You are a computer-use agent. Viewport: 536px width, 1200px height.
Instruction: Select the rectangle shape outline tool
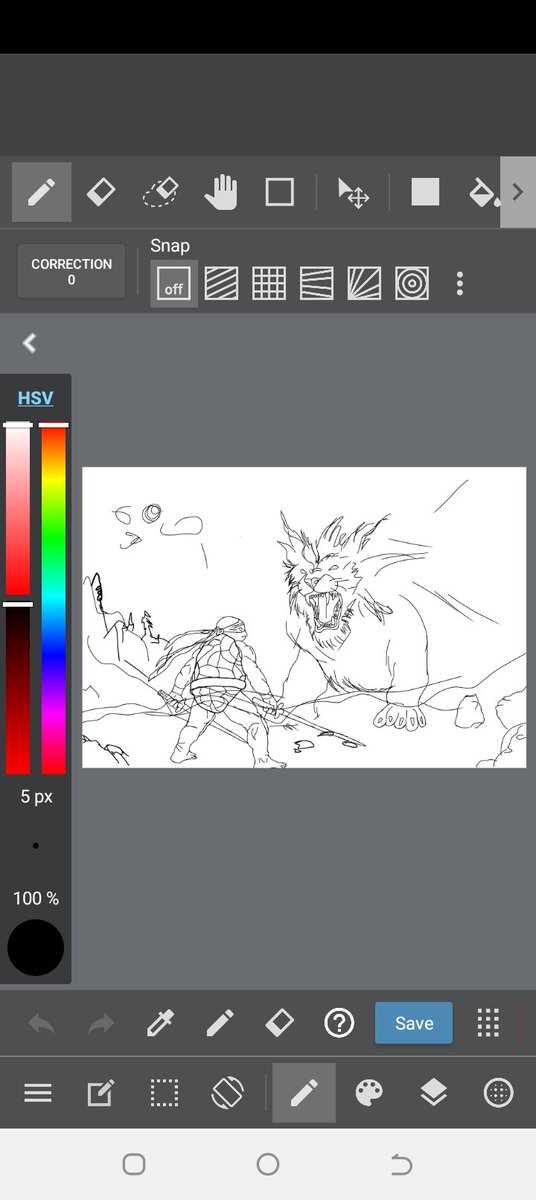279,192
